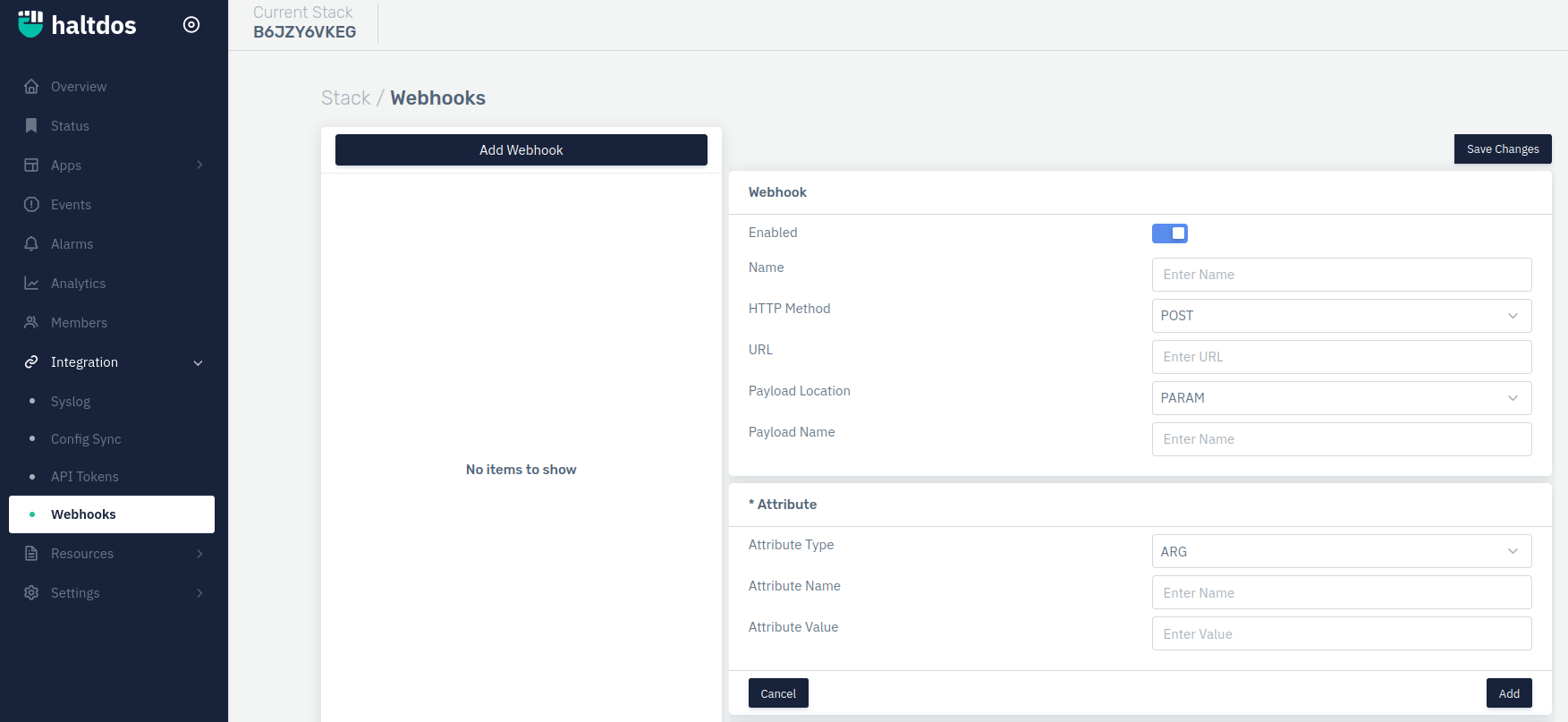Screen dimensions: 1568x722
Task: Click the Status bookmark icon
Action: [31, 126]
